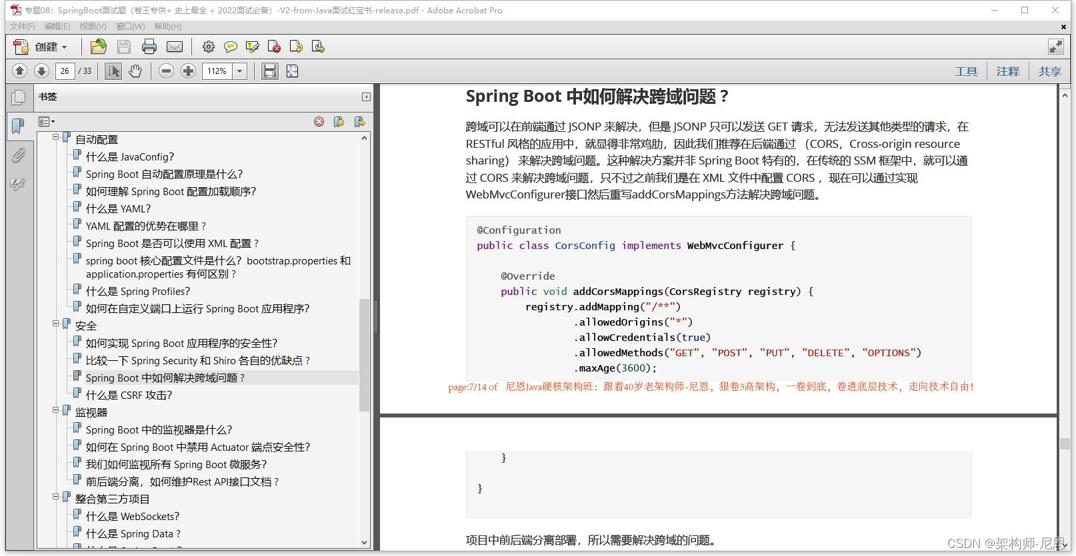Click the delete page icon with red mark

coord(274,47)
